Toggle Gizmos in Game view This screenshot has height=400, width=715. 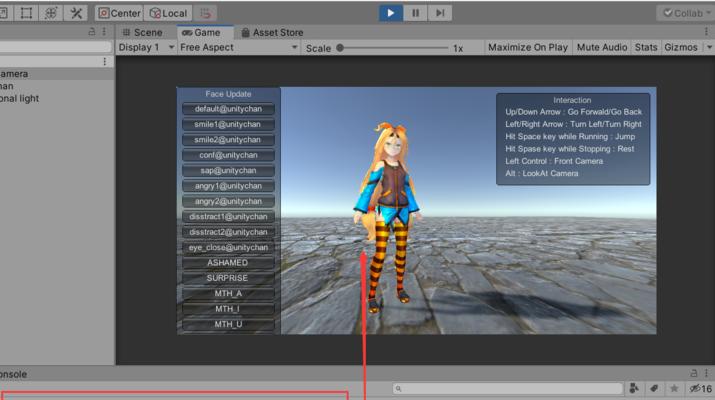tap(681, 47)
